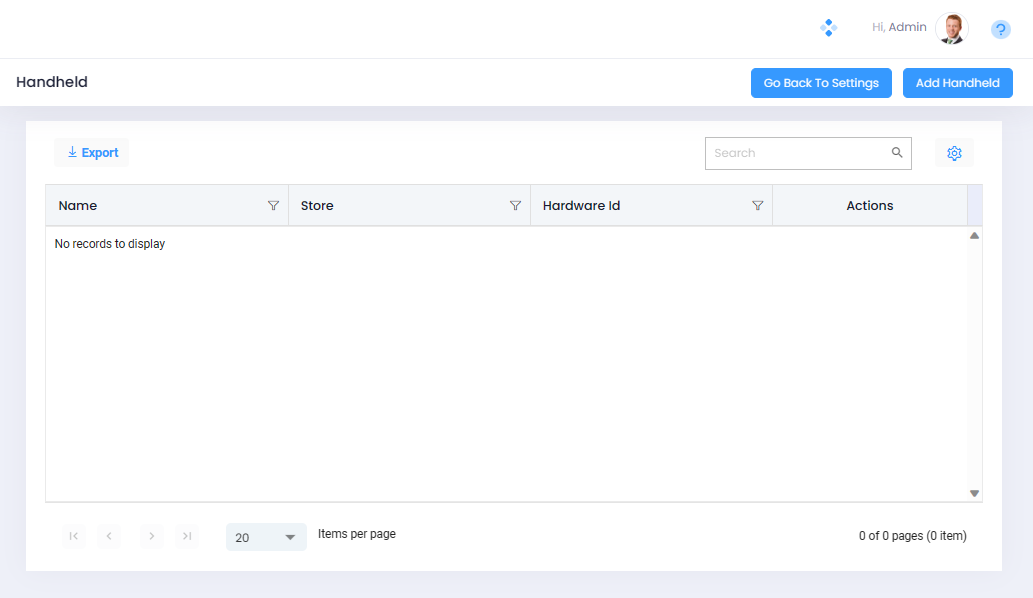
Task: Open the grid settings gear icon
Action: pyautogui.click(x=954, y=153)
